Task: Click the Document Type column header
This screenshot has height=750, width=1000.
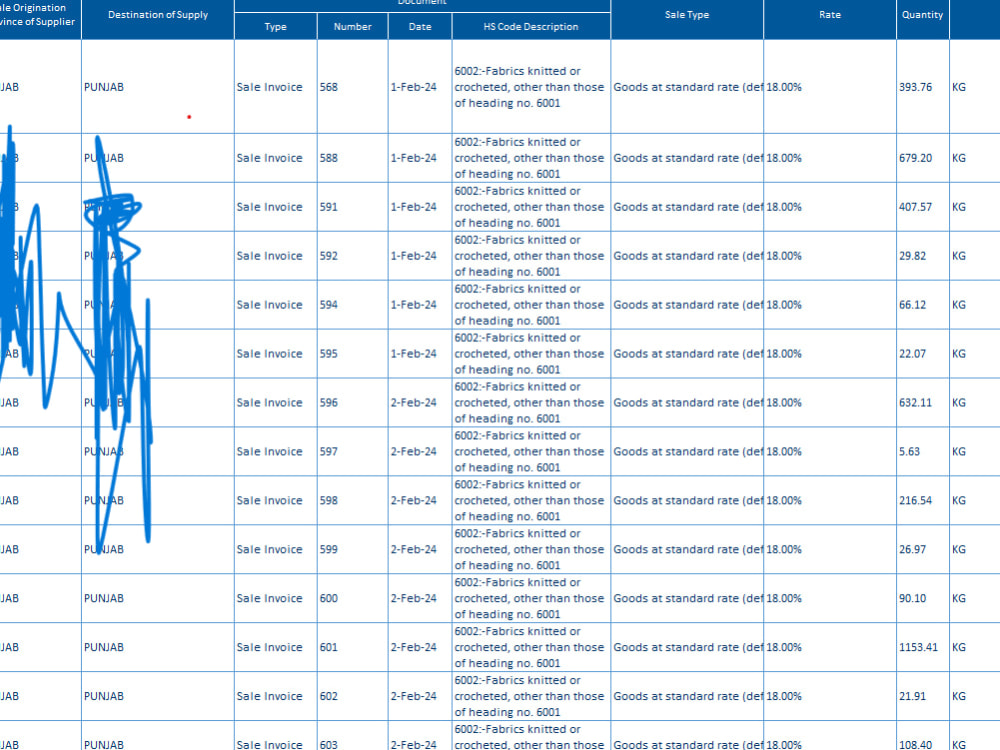Action: click(276, 27)
